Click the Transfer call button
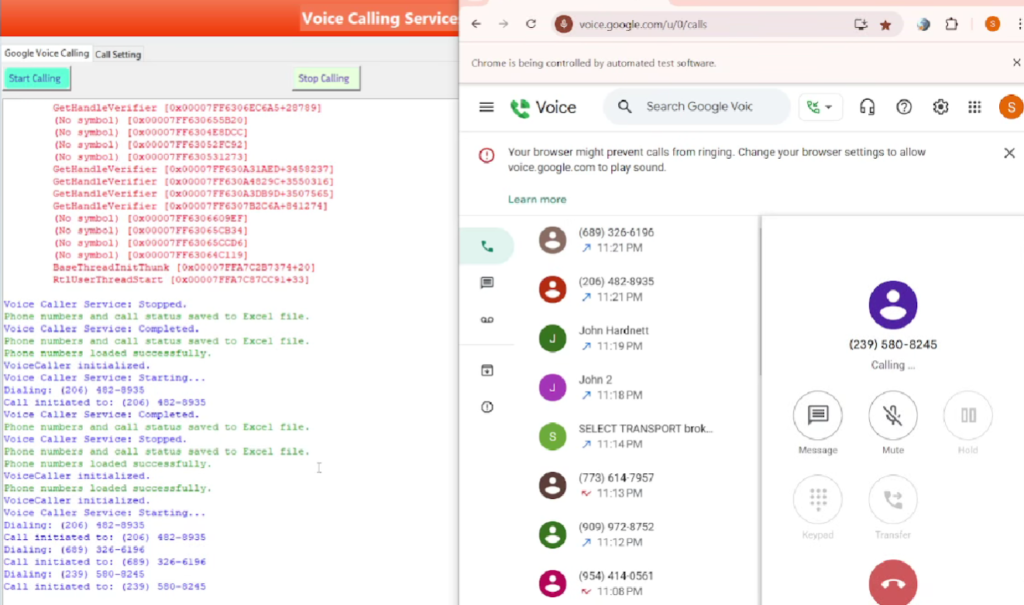The height and width of the screenshot is (605, 1024). [893, 500]
